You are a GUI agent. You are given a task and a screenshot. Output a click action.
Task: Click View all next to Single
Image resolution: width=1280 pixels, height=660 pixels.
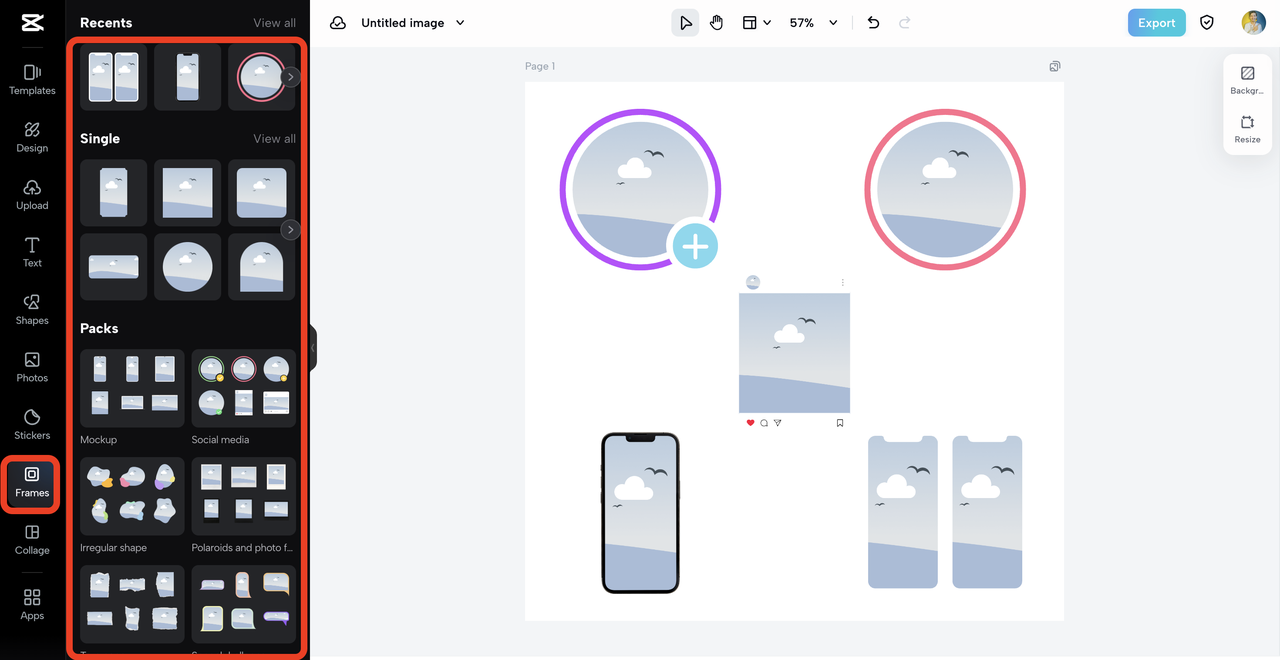click(274, 139)
